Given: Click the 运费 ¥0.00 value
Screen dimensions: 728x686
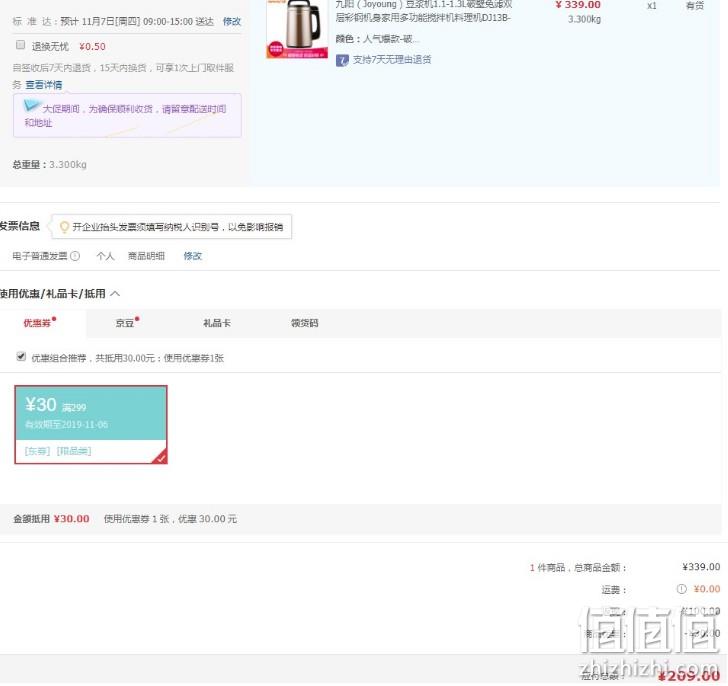Looking at the screenshot, I should [x=707, y=589].
